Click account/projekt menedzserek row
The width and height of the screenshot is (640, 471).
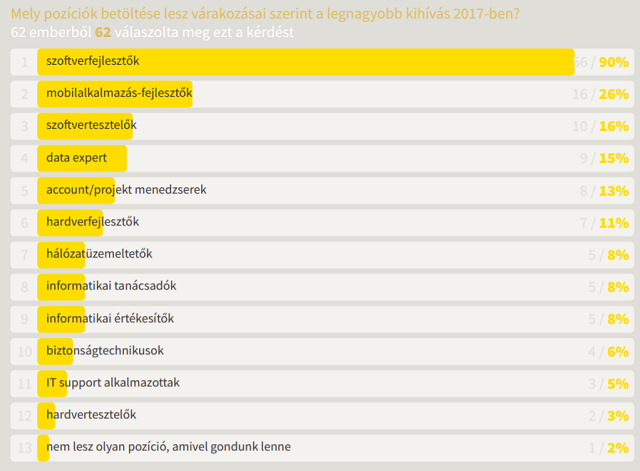pos(322,191)
